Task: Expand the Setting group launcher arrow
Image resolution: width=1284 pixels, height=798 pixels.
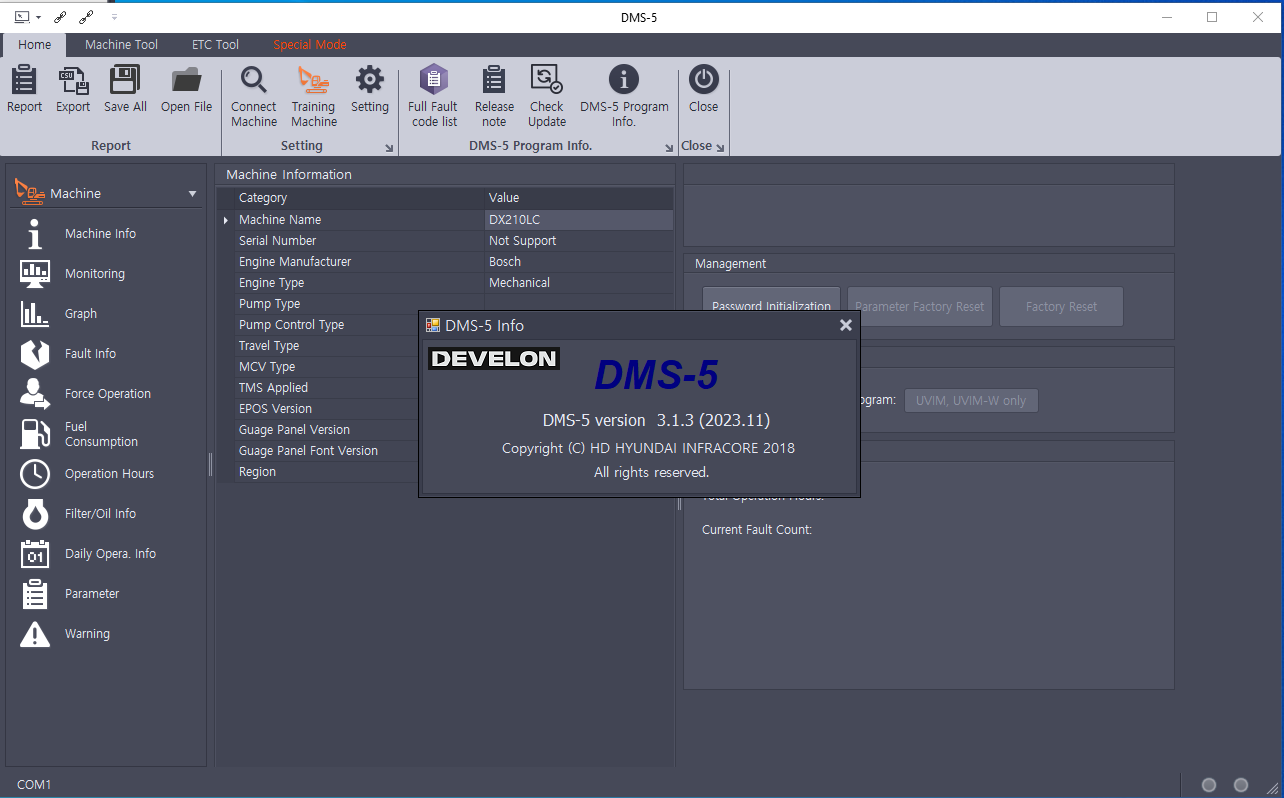Action: click(x=389, y=148)
